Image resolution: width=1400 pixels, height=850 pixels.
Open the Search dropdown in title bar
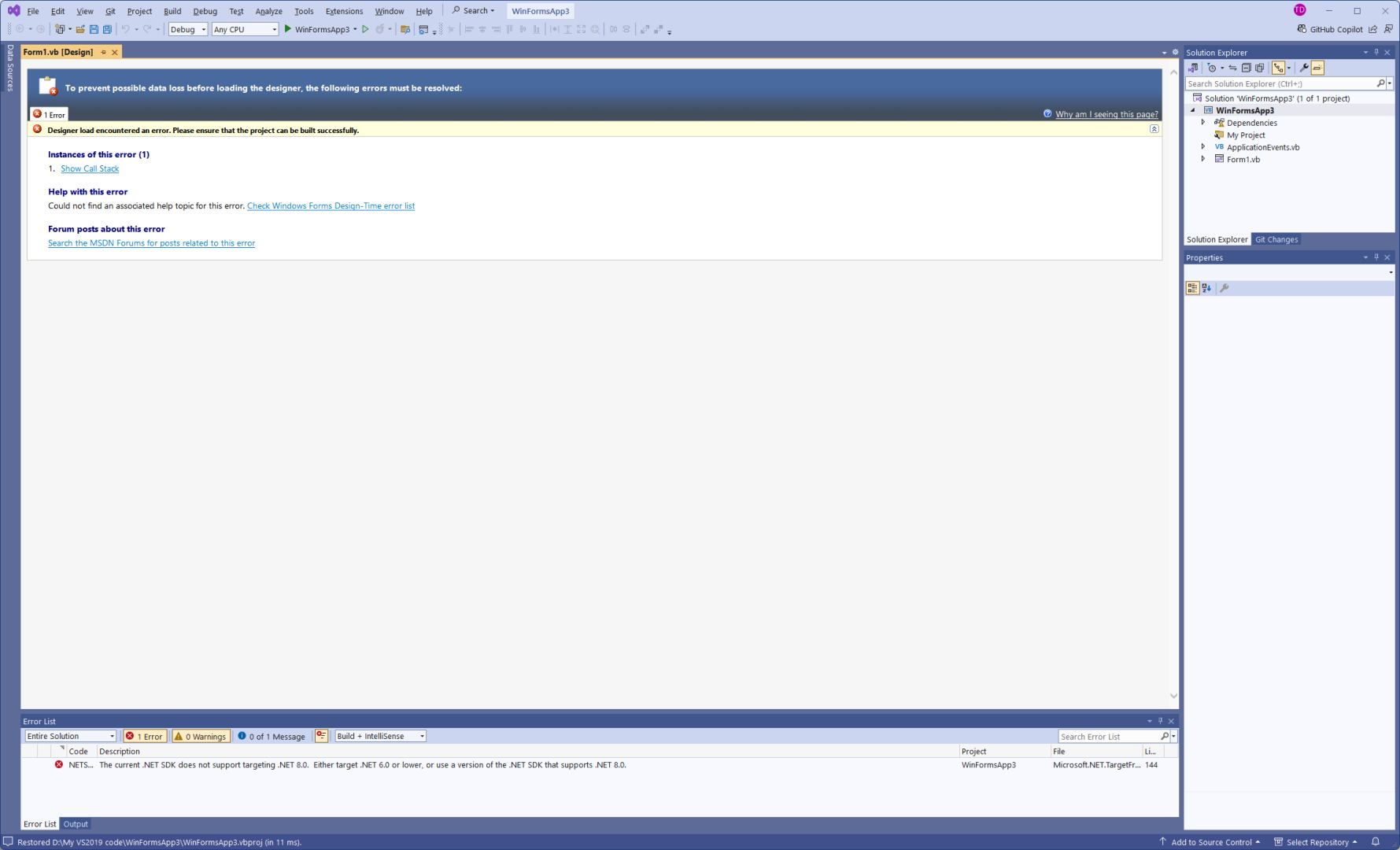(x=473, y=10)
